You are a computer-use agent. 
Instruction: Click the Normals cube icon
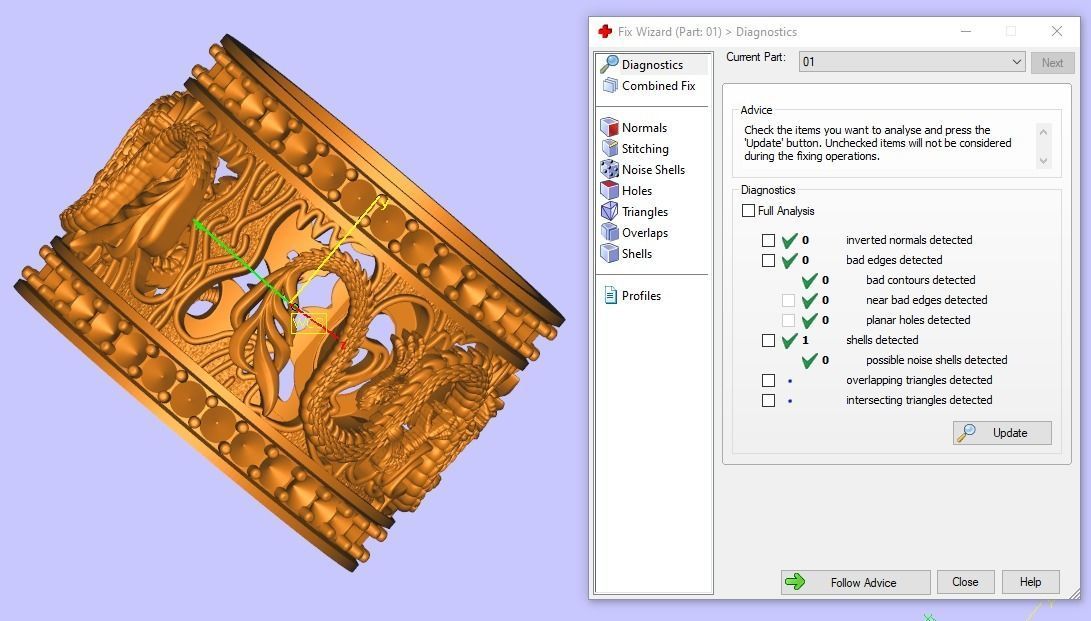(610, 127)
